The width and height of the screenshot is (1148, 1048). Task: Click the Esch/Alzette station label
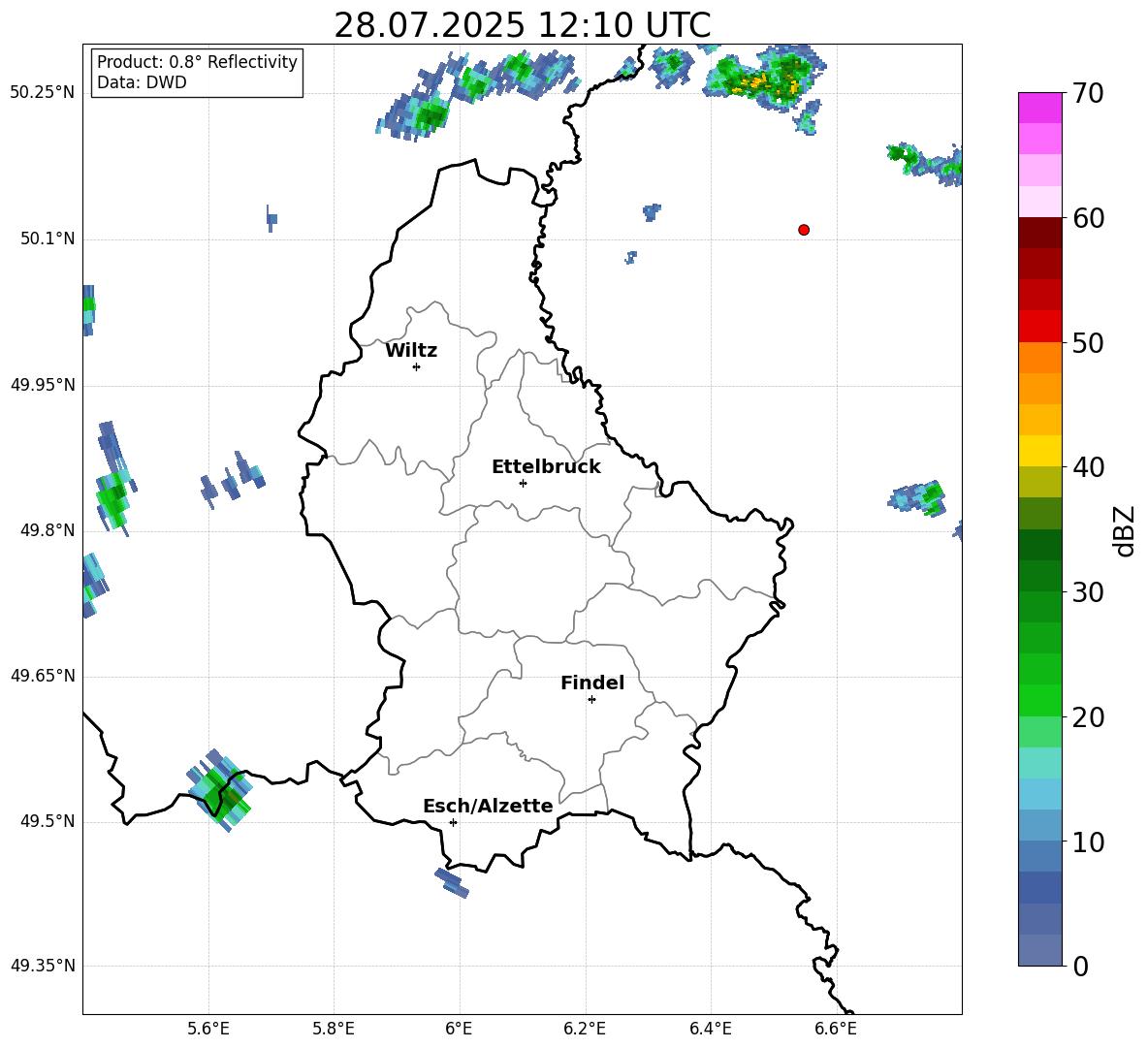pyautogui.click(x=489, y=806)
